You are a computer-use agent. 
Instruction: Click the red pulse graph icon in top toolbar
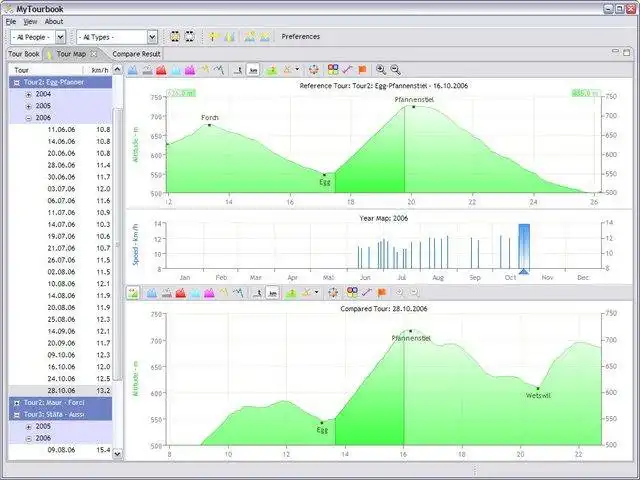tap(161, 70)
